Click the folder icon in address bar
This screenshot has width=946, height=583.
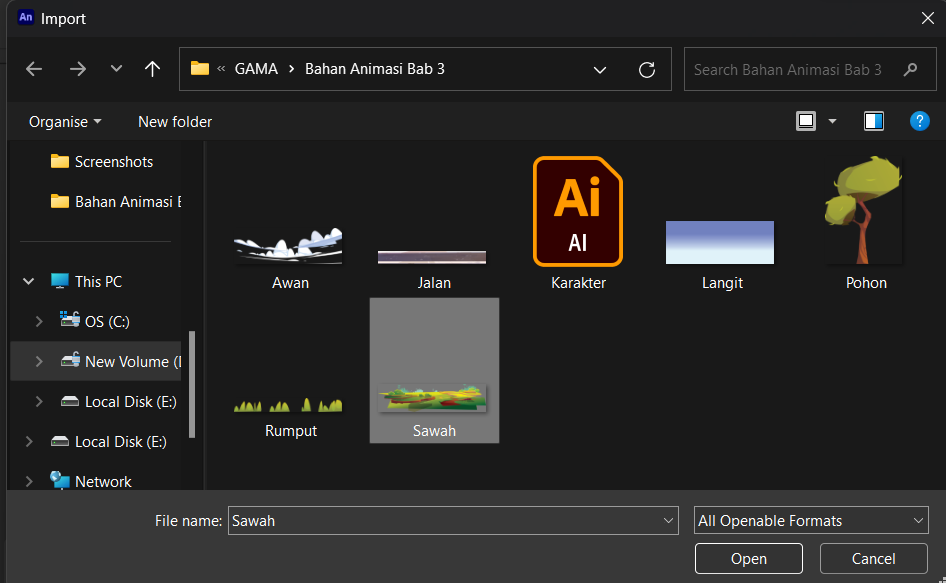click(x=200, y=68)
